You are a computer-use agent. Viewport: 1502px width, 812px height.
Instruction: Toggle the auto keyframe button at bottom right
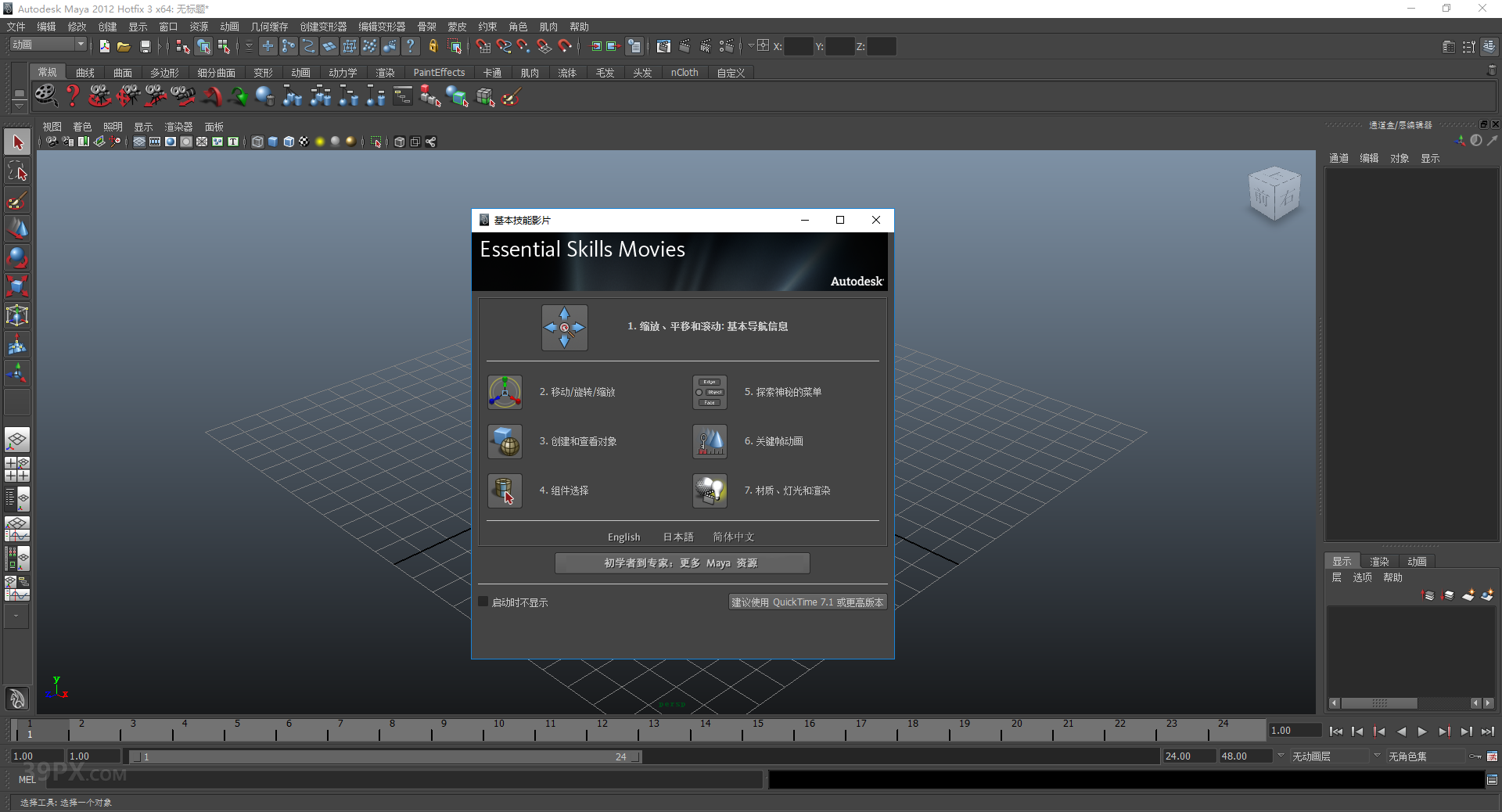[1475, 756]
